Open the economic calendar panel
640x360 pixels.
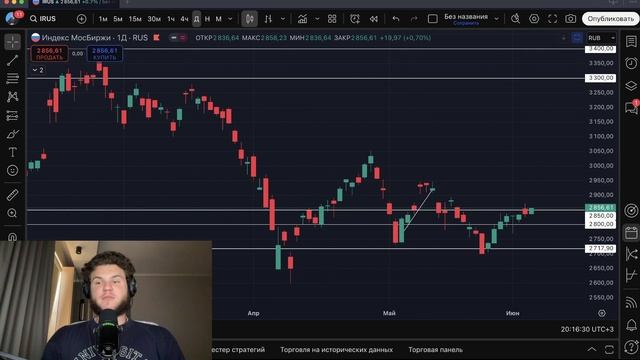(x=631, y=233)
